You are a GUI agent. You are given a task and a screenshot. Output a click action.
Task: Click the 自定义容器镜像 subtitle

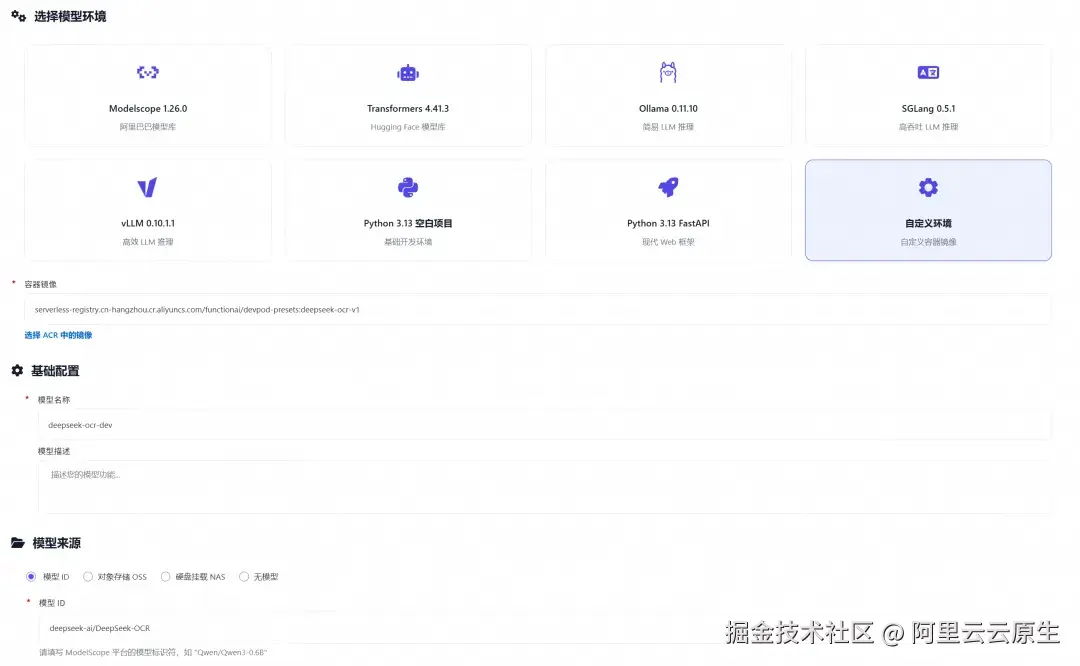click(928, 242)
